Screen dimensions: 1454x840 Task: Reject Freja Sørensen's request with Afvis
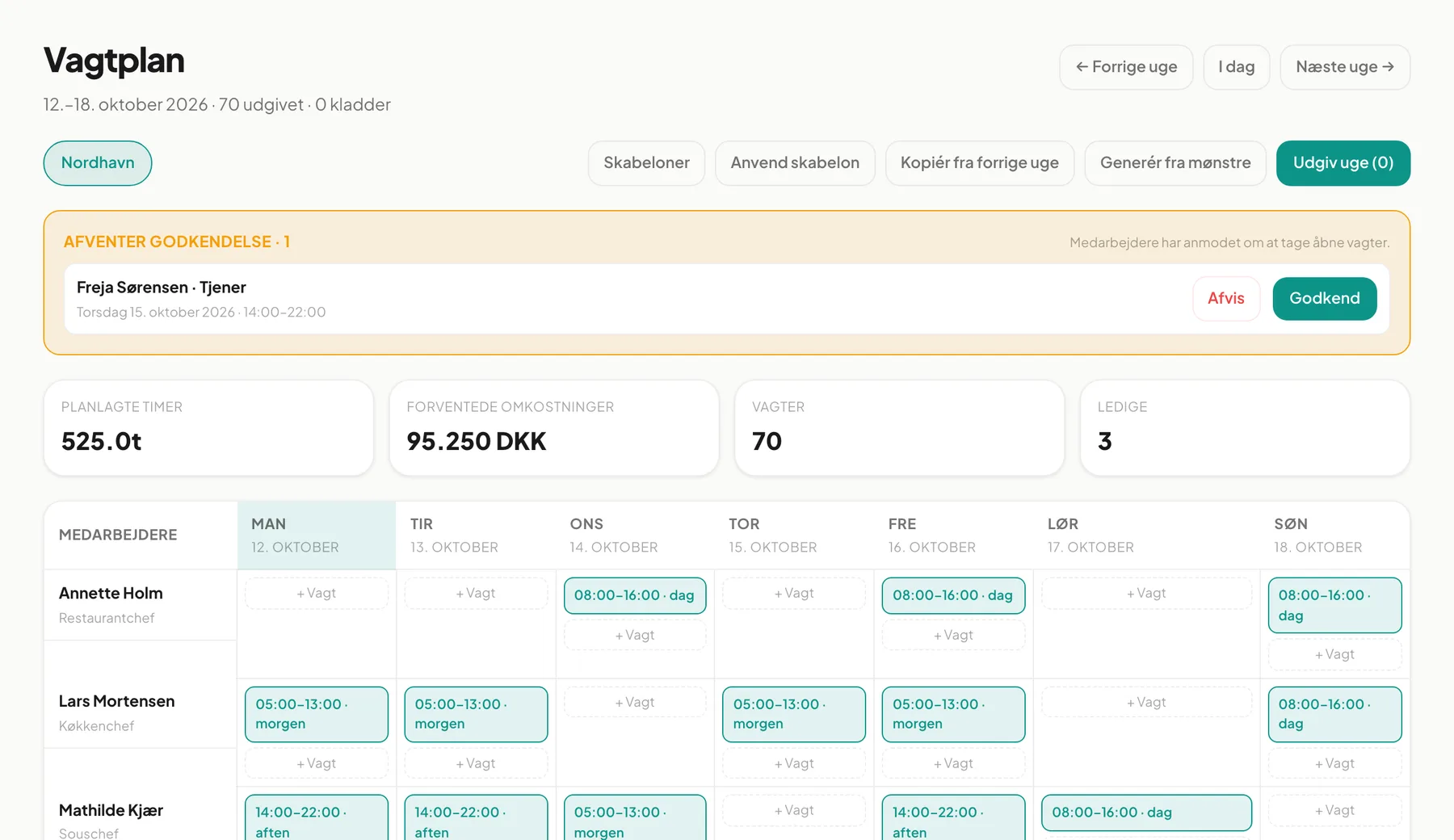click(1226, 299)
